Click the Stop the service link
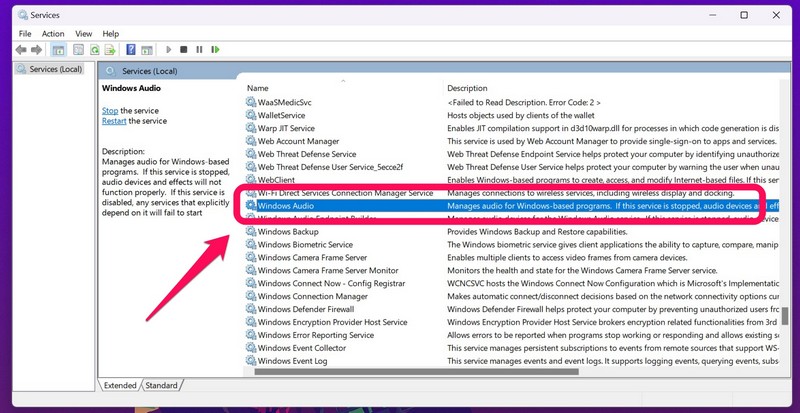This screenshot has height=413, width=800. pyautogui.click(x=110, y=110)
